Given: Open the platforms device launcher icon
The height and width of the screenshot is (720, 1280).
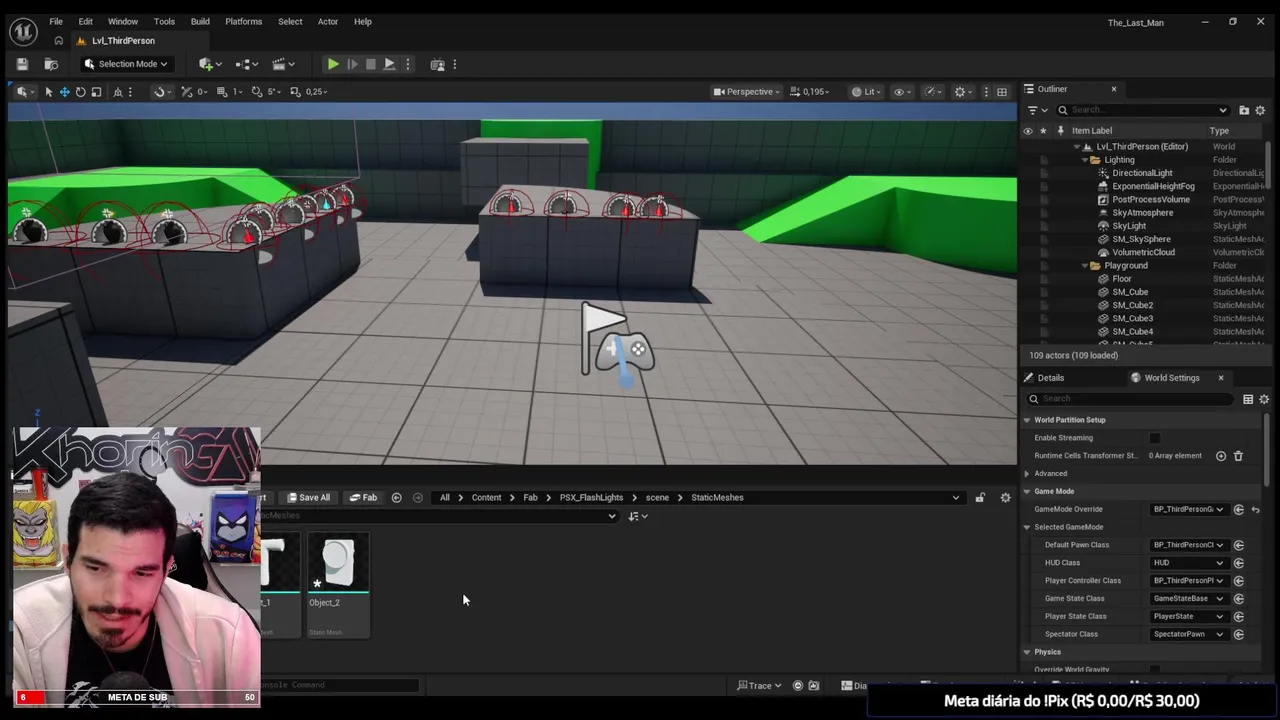Looking at the screenshot, I should coord(437,64).
